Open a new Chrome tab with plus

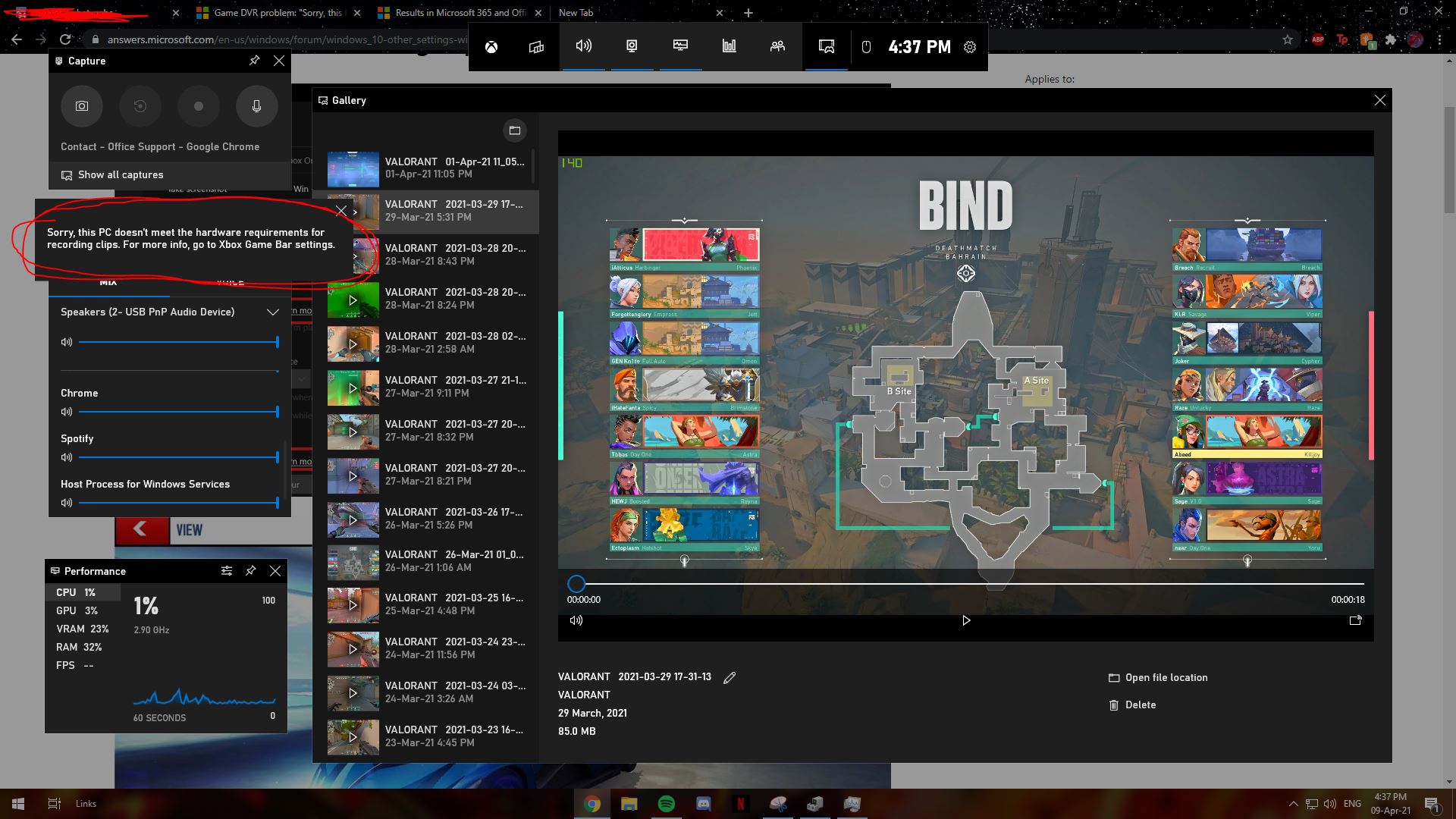click(748, 13)
